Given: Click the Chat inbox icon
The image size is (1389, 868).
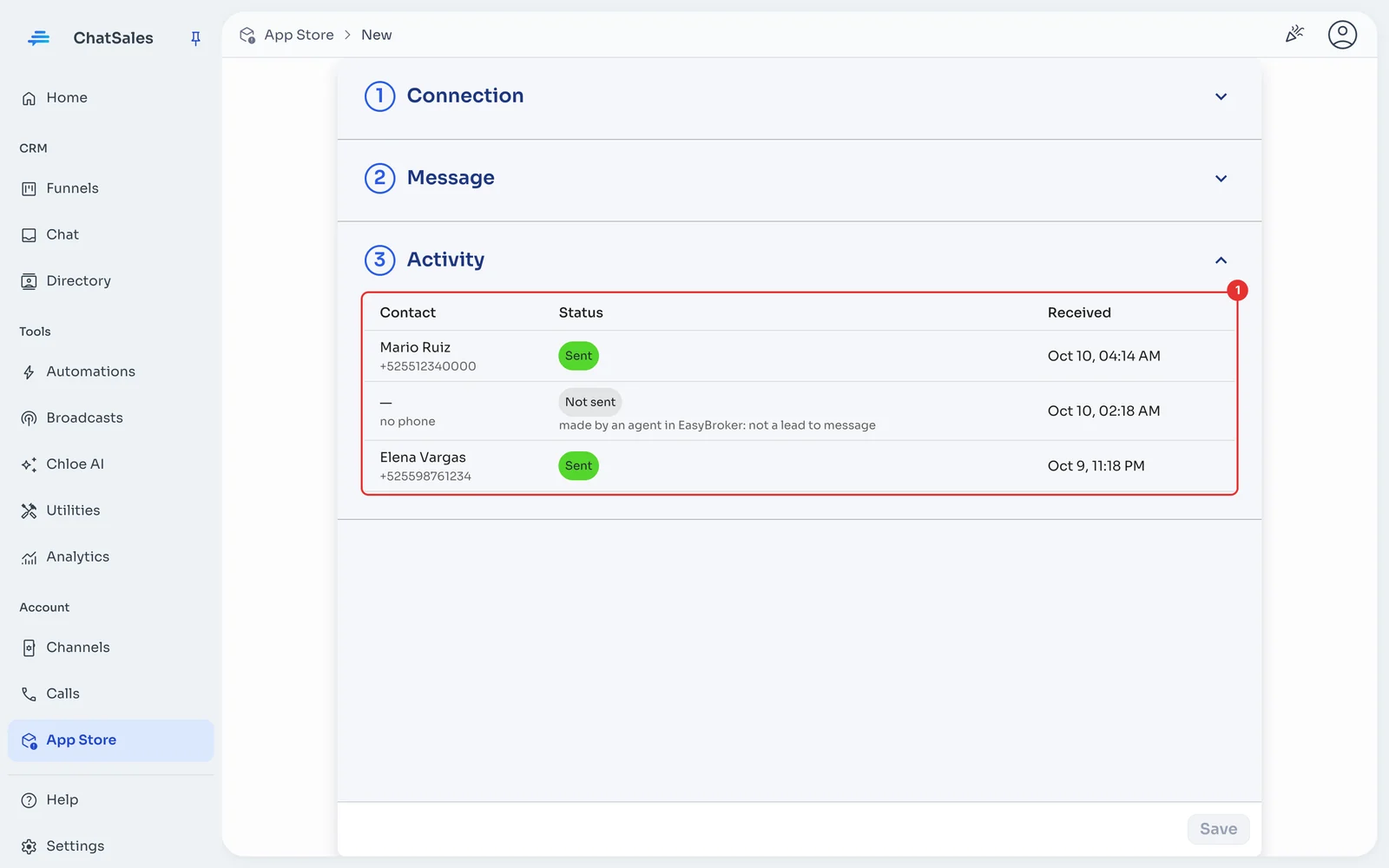Looking at the screenshot, I should point(29,235).
